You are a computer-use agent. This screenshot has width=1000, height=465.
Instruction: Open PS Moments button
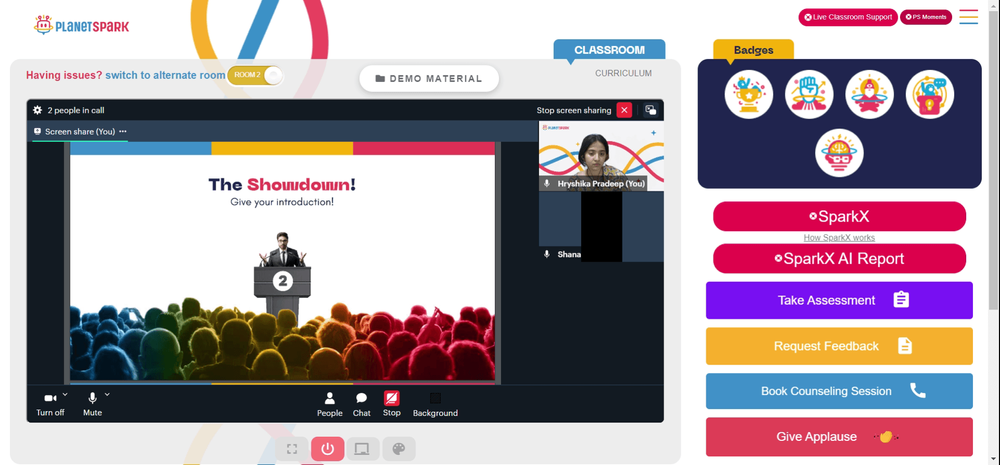(x=925, y=17)
